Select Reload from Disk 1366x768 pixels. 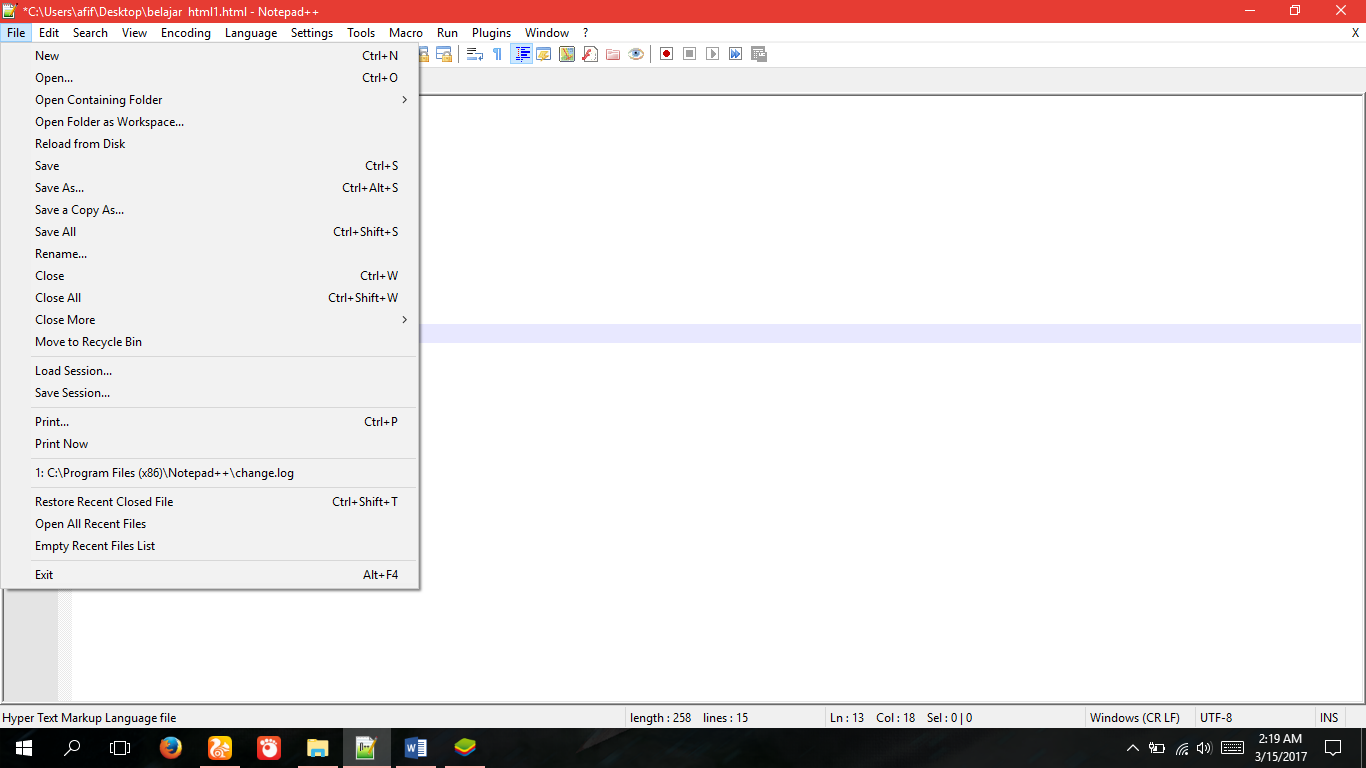[x=210, y=144]
